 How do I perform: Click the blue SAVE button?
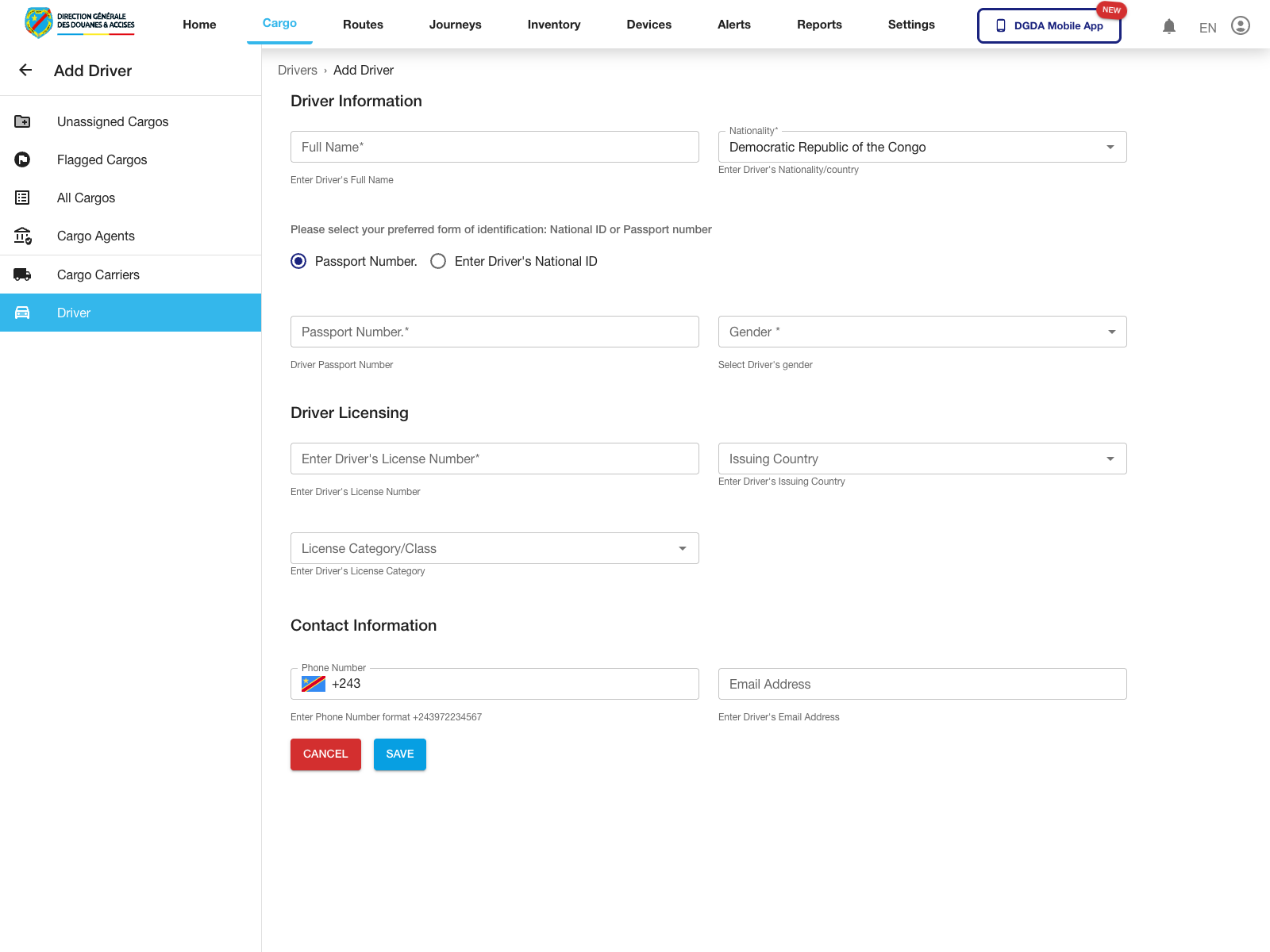(399, 754)
